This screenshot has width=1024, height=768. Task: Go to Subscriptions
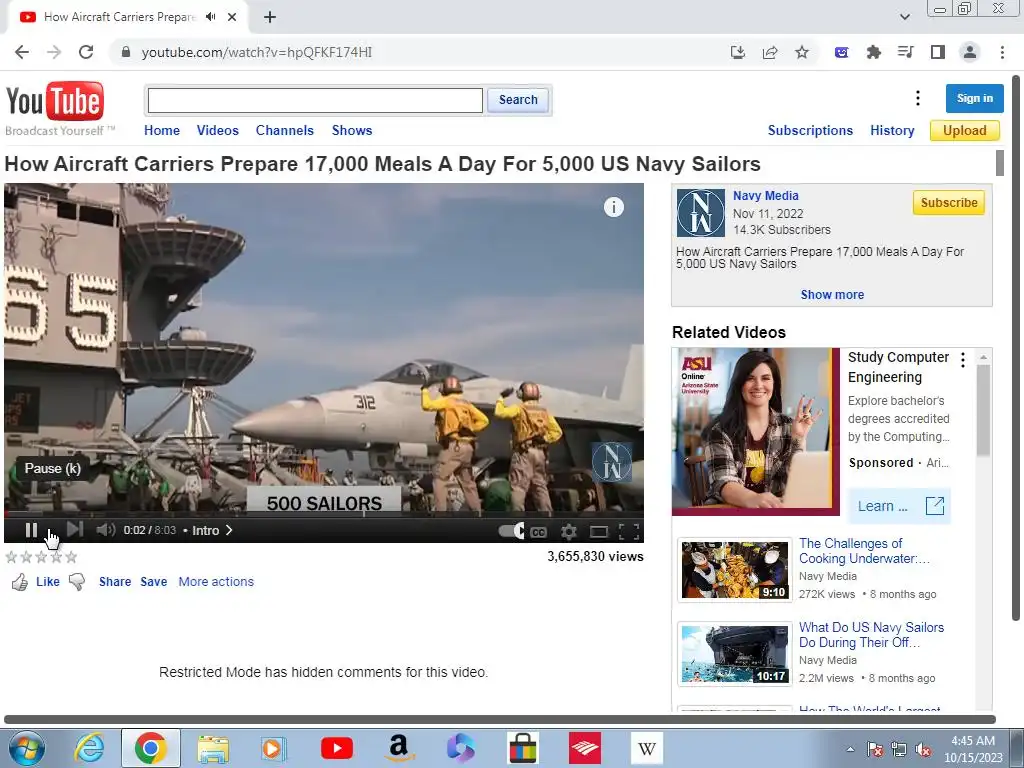coord(810,130)
